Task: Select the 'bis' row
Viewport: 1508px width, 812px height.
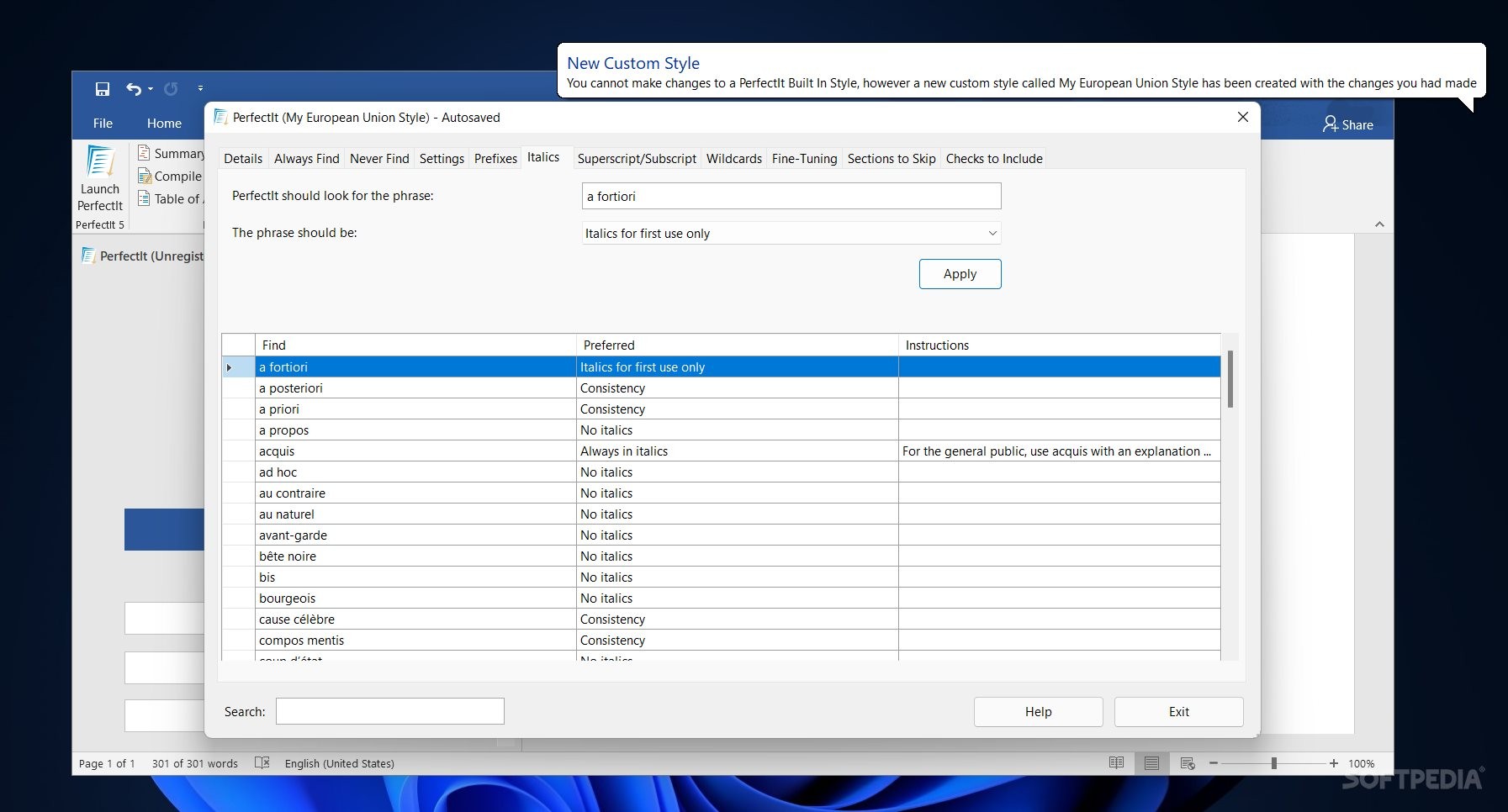Action: point(722,577)
